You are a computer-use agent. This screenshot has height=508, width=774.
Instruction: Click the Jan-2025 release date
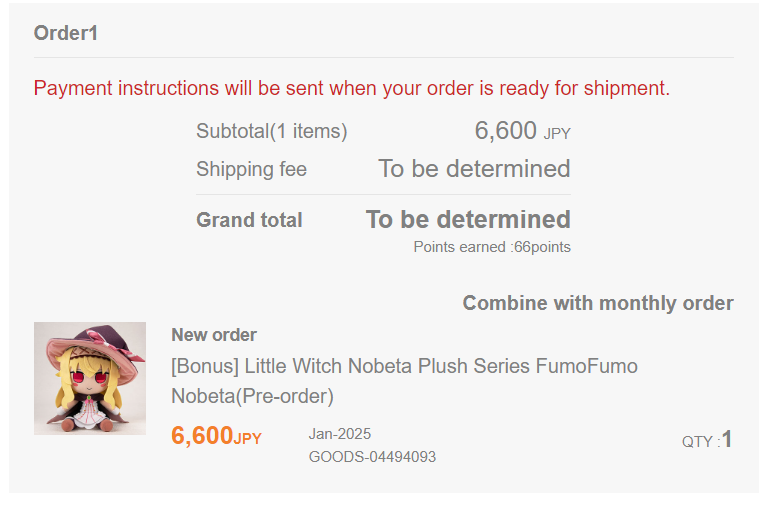coord(340,434)
